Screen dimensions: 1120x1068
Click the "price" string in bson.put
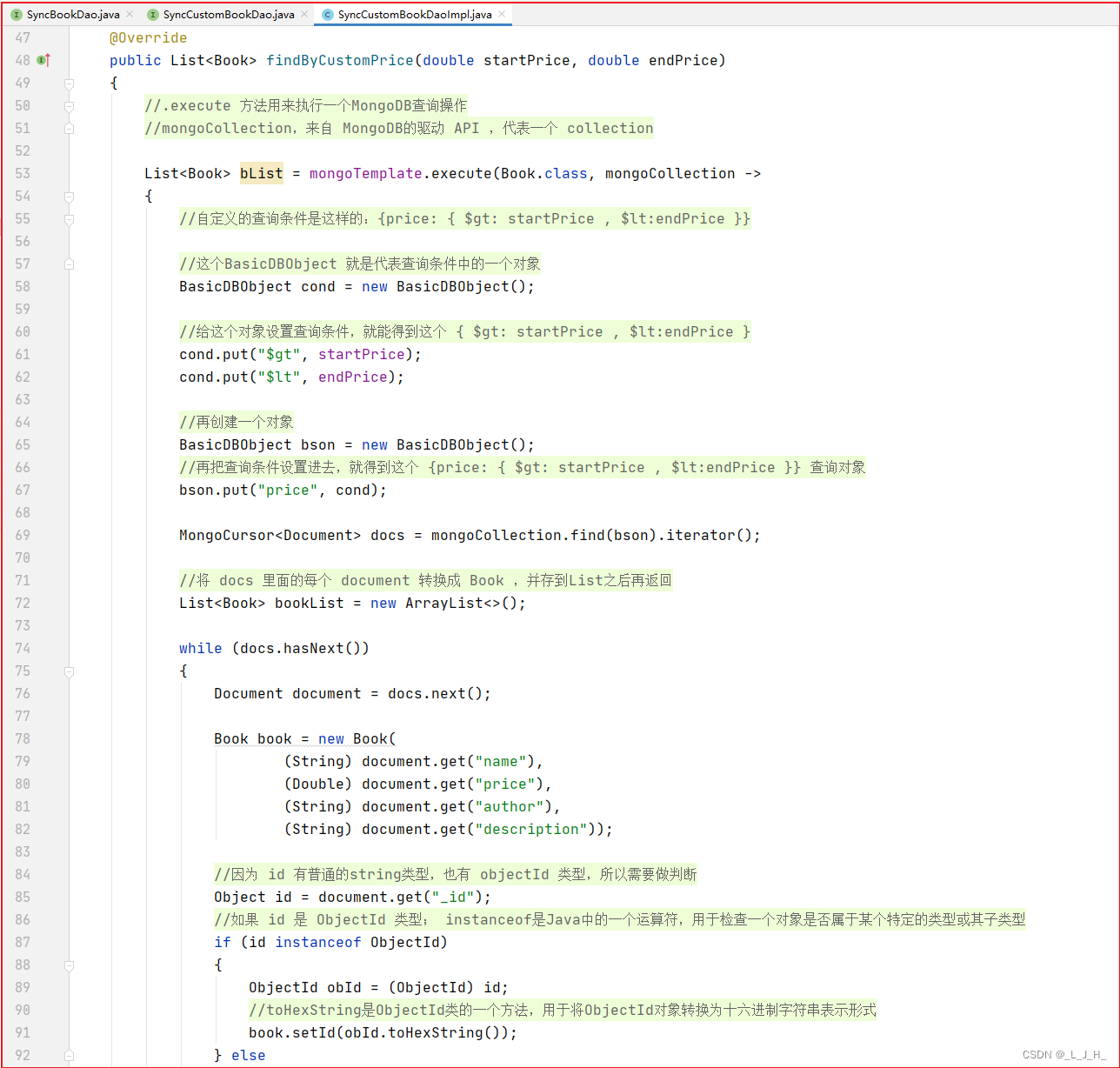(x=288, y=491)
